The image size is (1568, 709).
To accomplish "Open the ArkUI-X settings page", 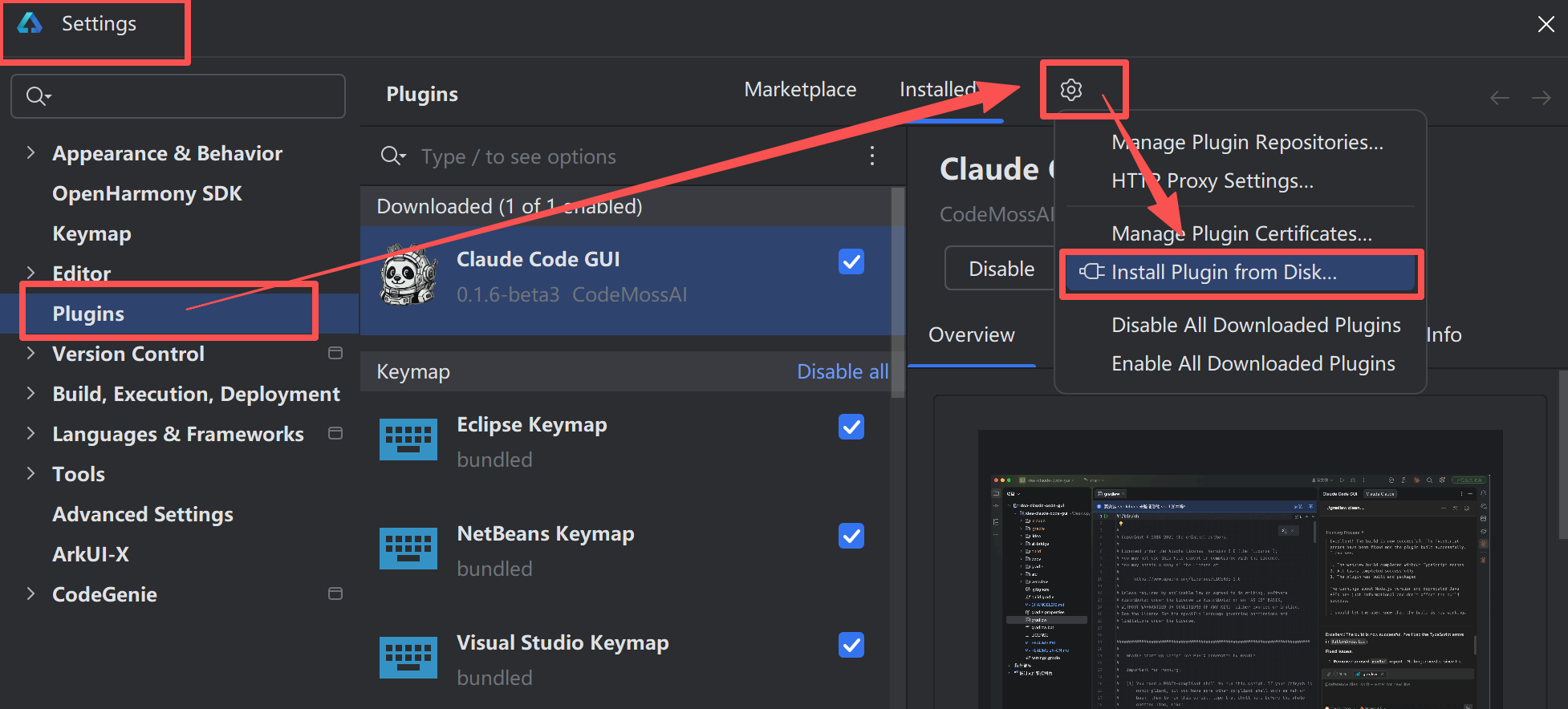I will coord(91,554).
